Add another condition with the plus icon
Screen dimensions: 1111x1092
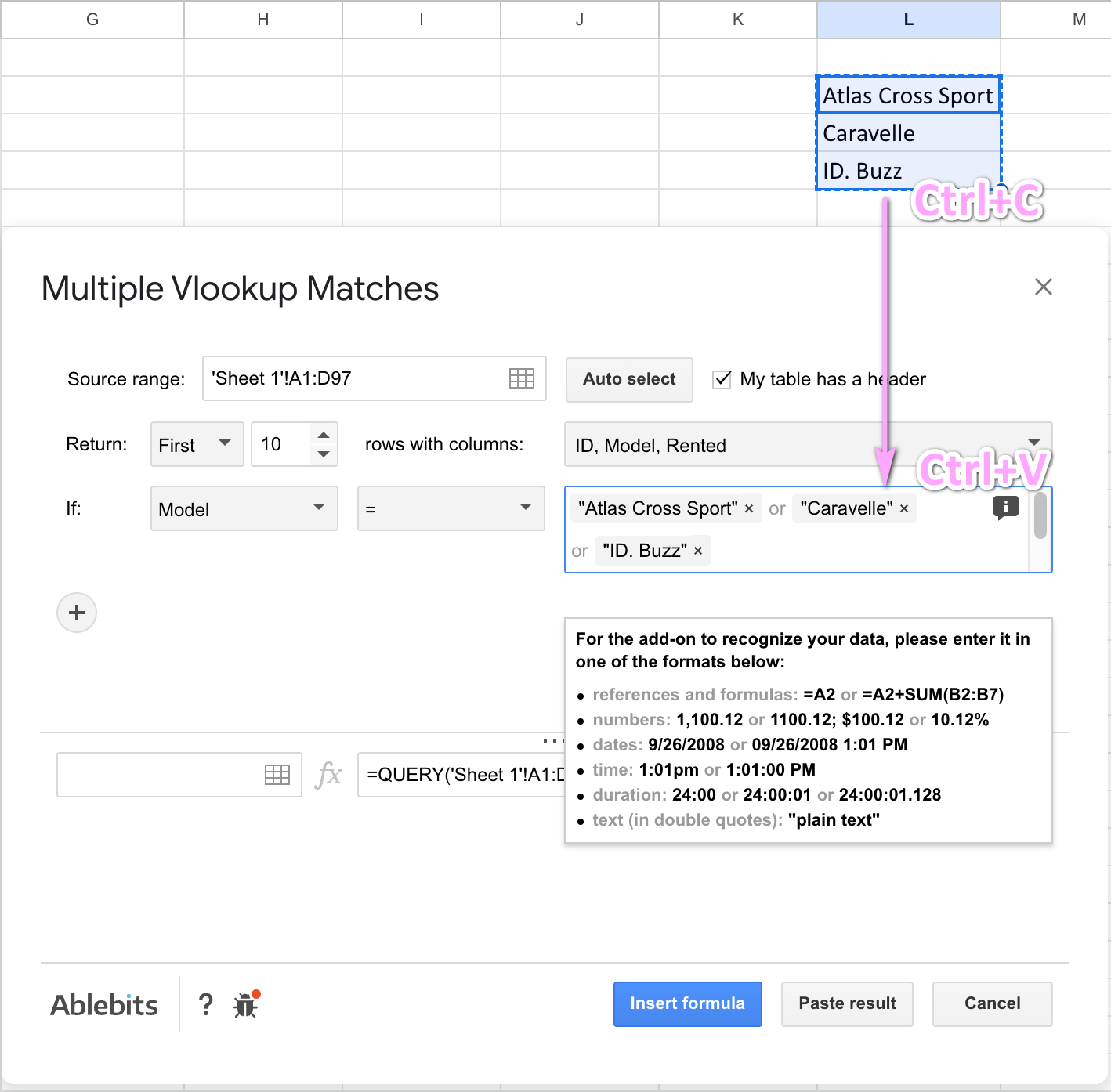tap(76, 613)
